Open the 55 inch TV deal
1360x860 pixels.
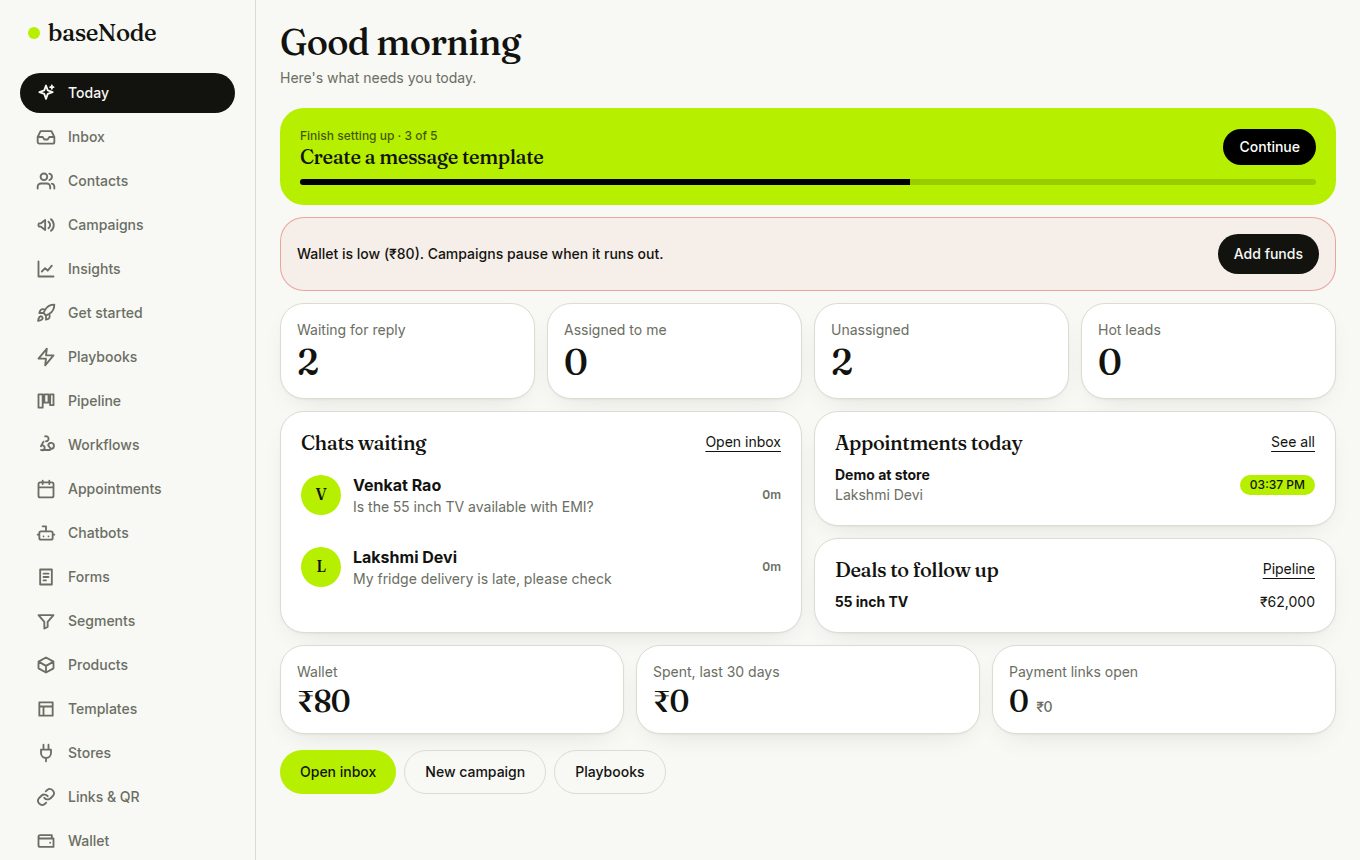[1075, 602]
